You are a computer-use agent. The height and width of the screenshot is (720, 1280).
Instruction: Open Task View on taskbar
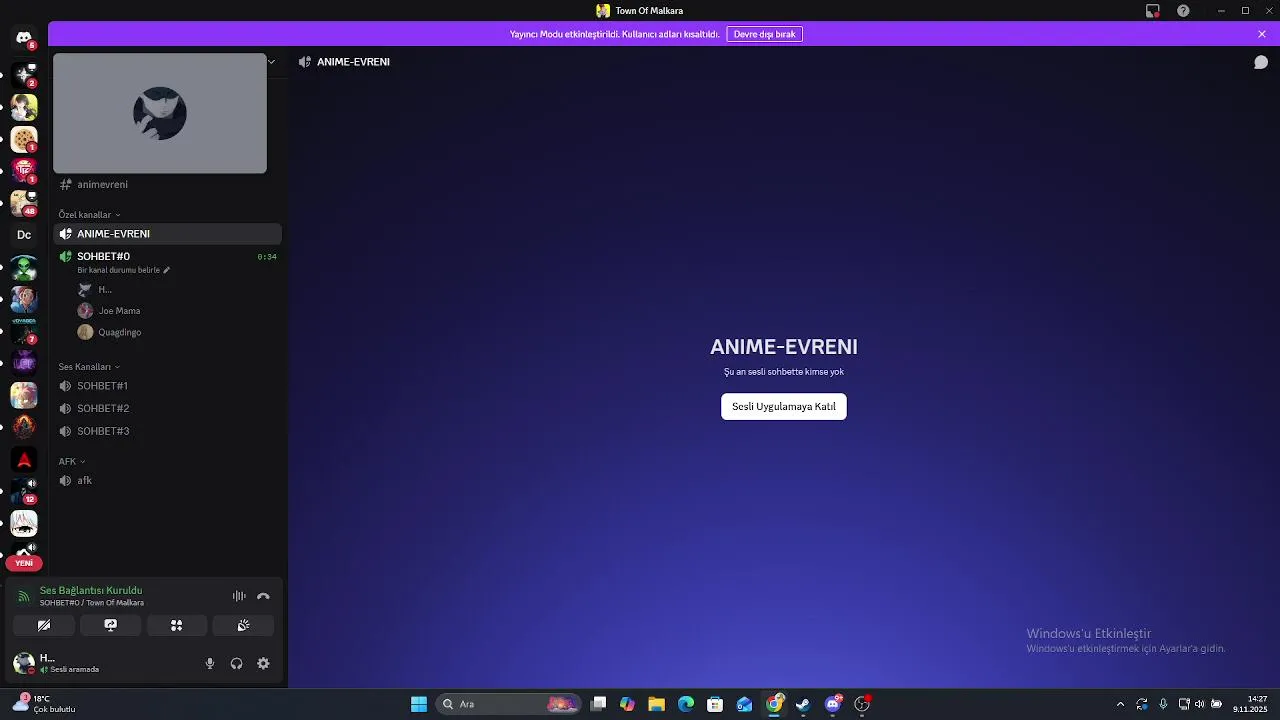pos(598,704)
